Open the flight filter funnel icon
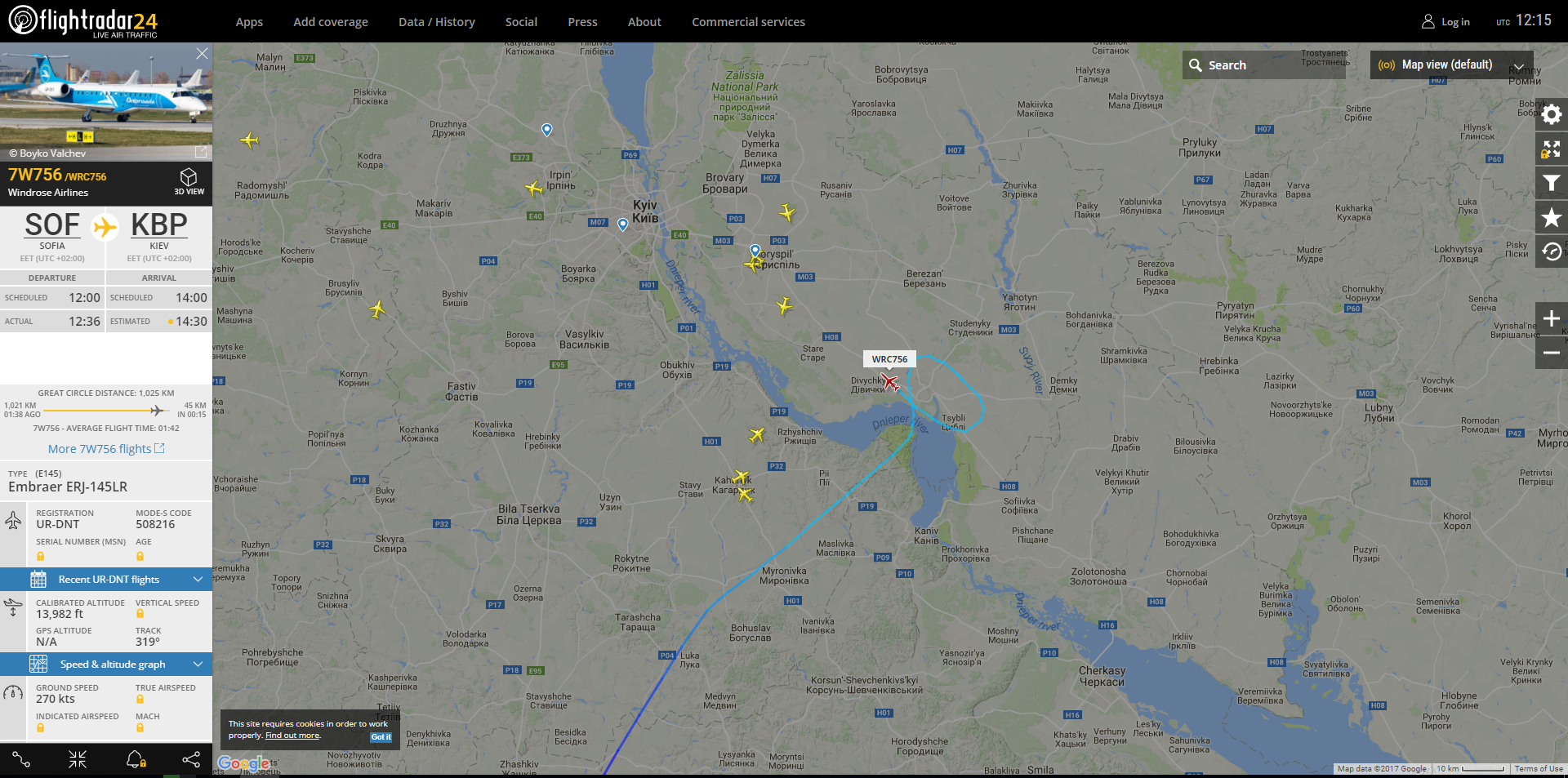1568x778 pixels. pos(1552,183)
